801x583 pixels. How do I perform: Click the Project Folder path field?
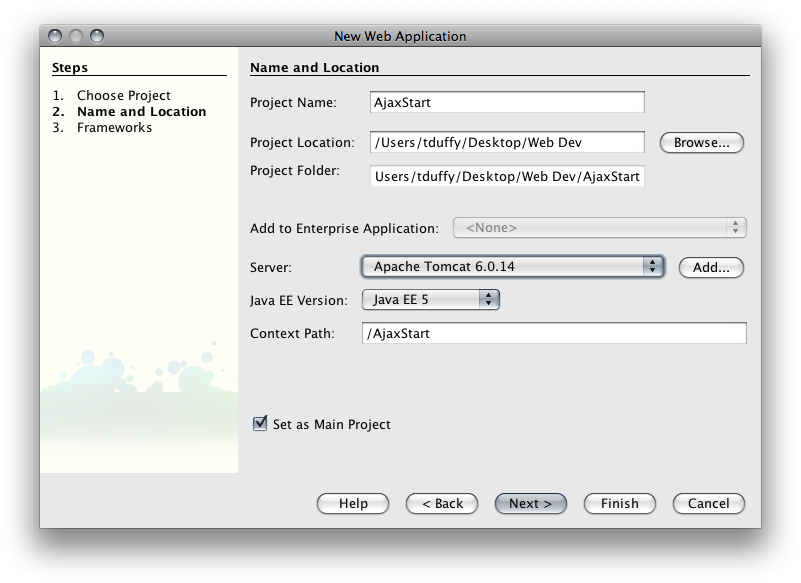click(507, 176)
